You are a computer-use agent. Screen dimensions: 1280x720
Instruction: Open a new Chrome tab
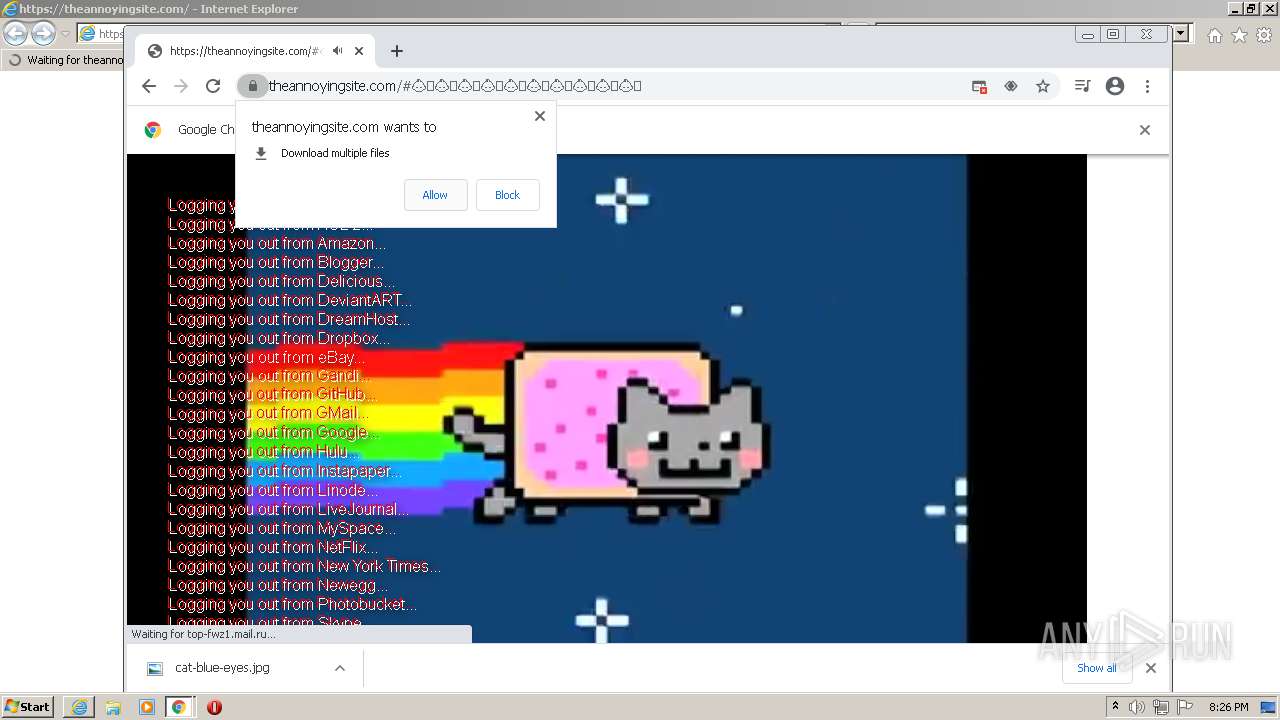(397, 51)
